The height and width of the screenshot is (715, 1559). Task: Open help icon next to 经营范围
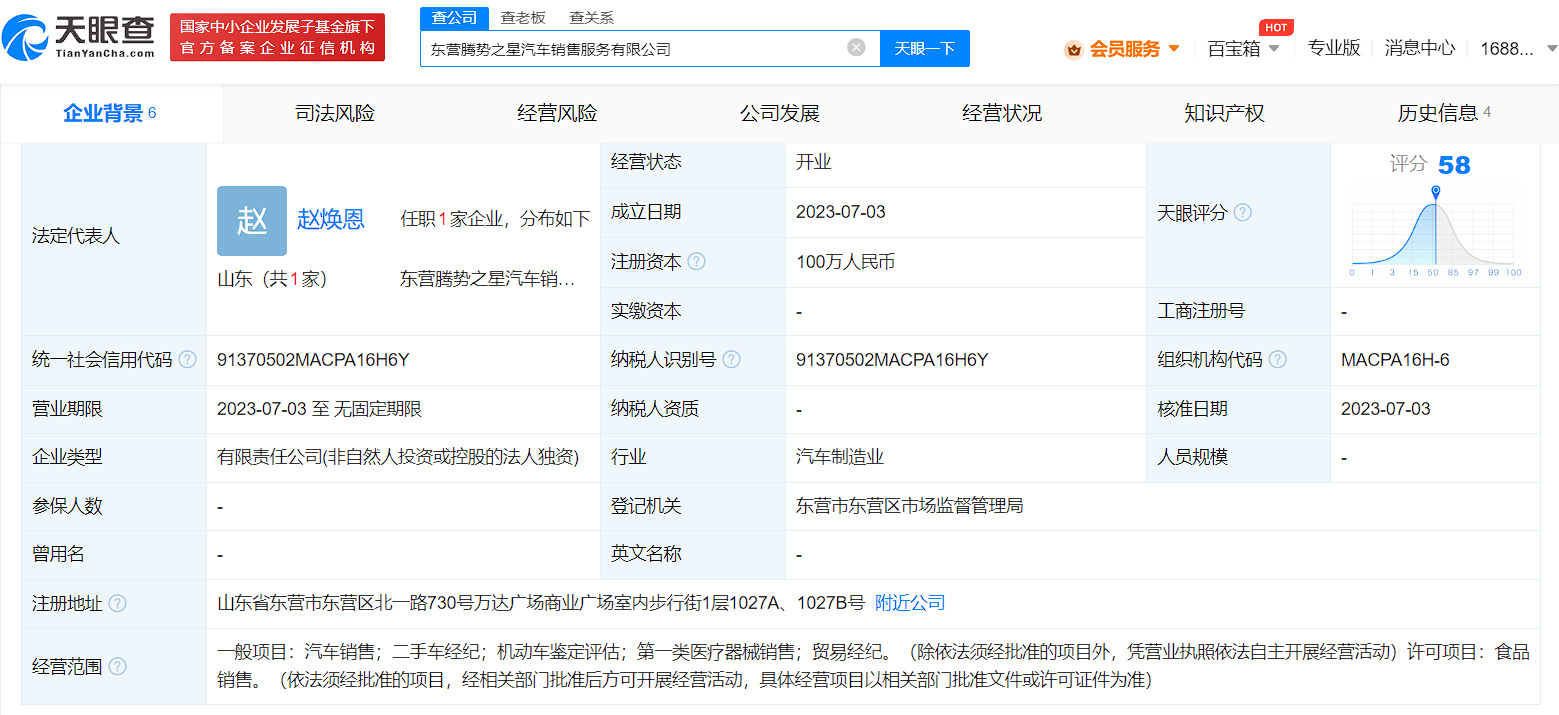point(117,666)
